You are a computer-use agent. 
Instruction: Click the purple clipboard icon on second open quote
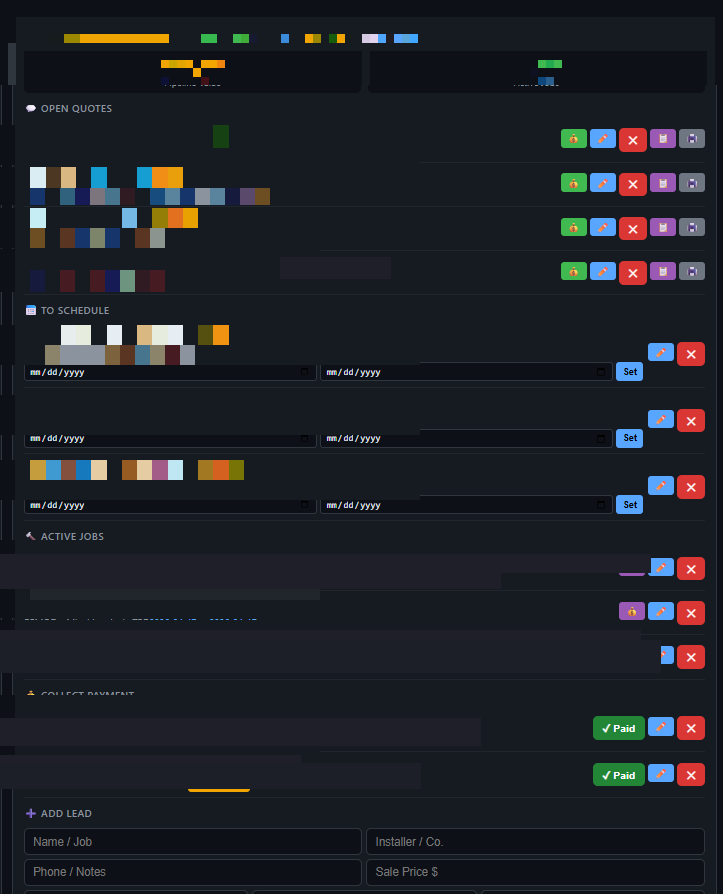[662, 183]
